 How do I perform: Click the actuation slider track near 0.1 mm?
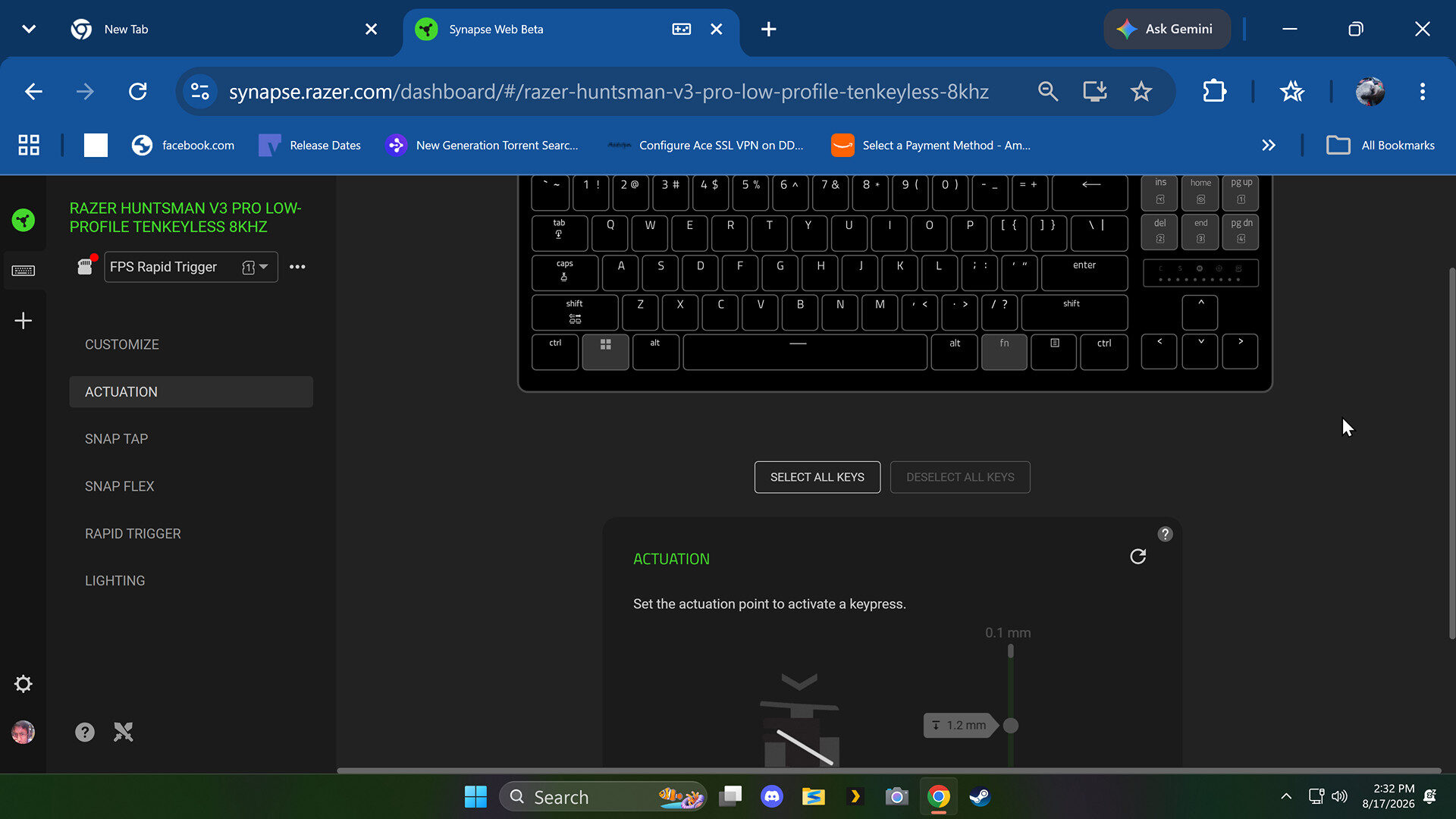point(1011,651)
